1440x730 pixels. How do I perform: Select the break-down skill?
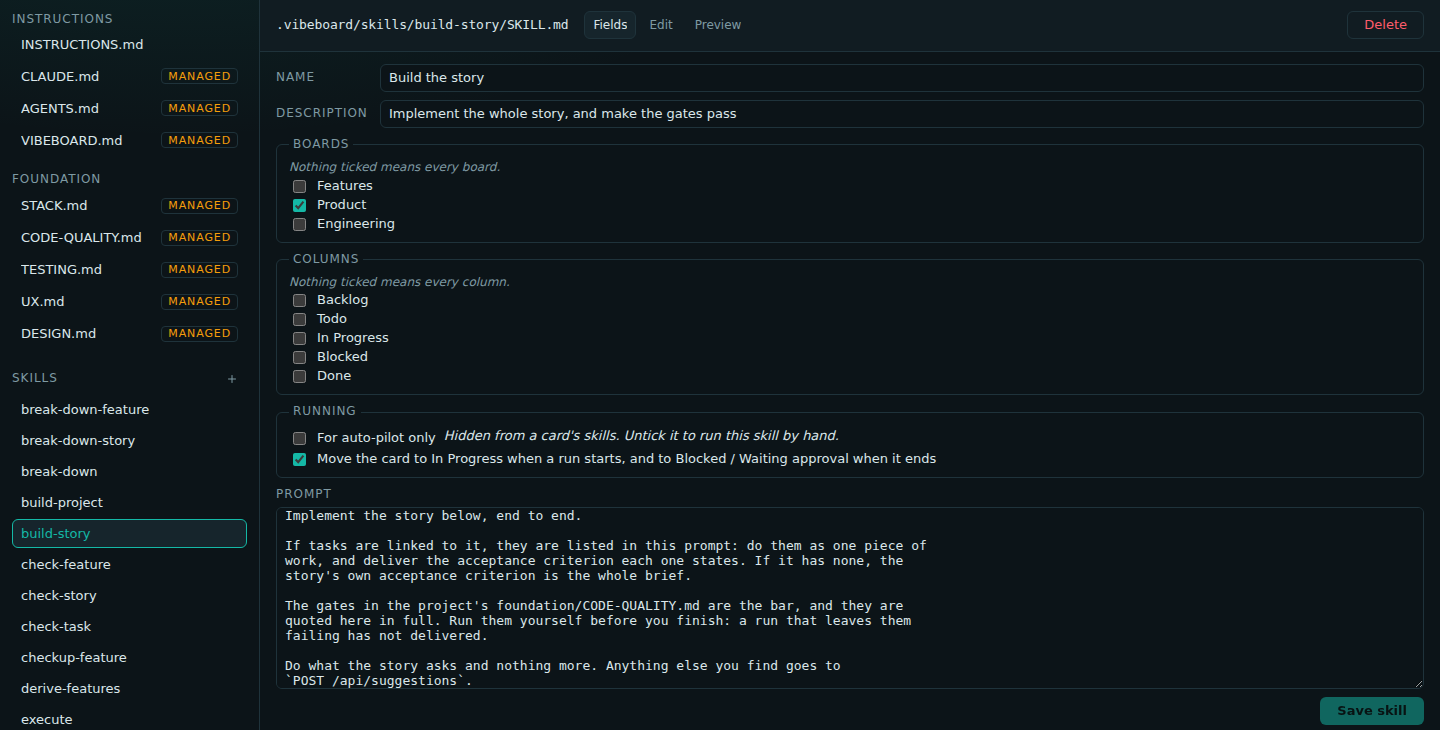(x=129, y=472)
